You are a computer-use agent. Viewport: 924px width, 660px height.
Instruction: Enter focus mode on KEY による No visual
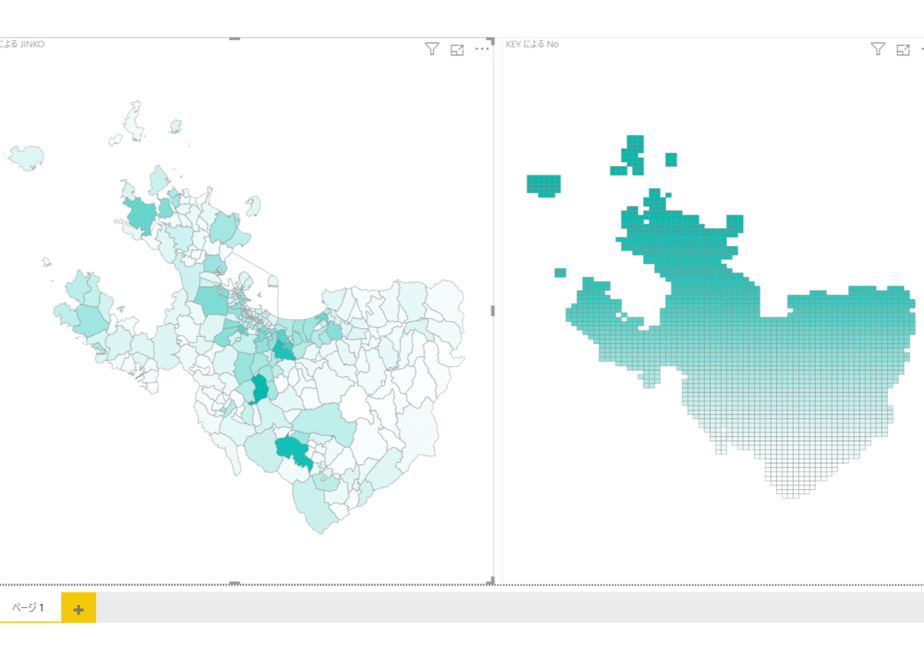[x=903, y=50]
